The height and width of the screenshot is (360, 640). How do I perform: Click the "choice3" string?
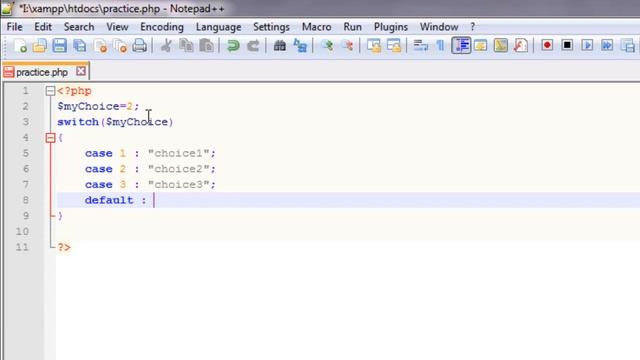click(x=179, y=184)
